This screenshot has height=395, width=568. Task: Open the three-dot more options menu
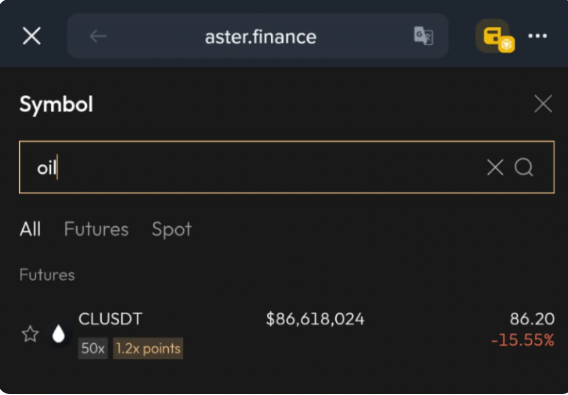538,36
